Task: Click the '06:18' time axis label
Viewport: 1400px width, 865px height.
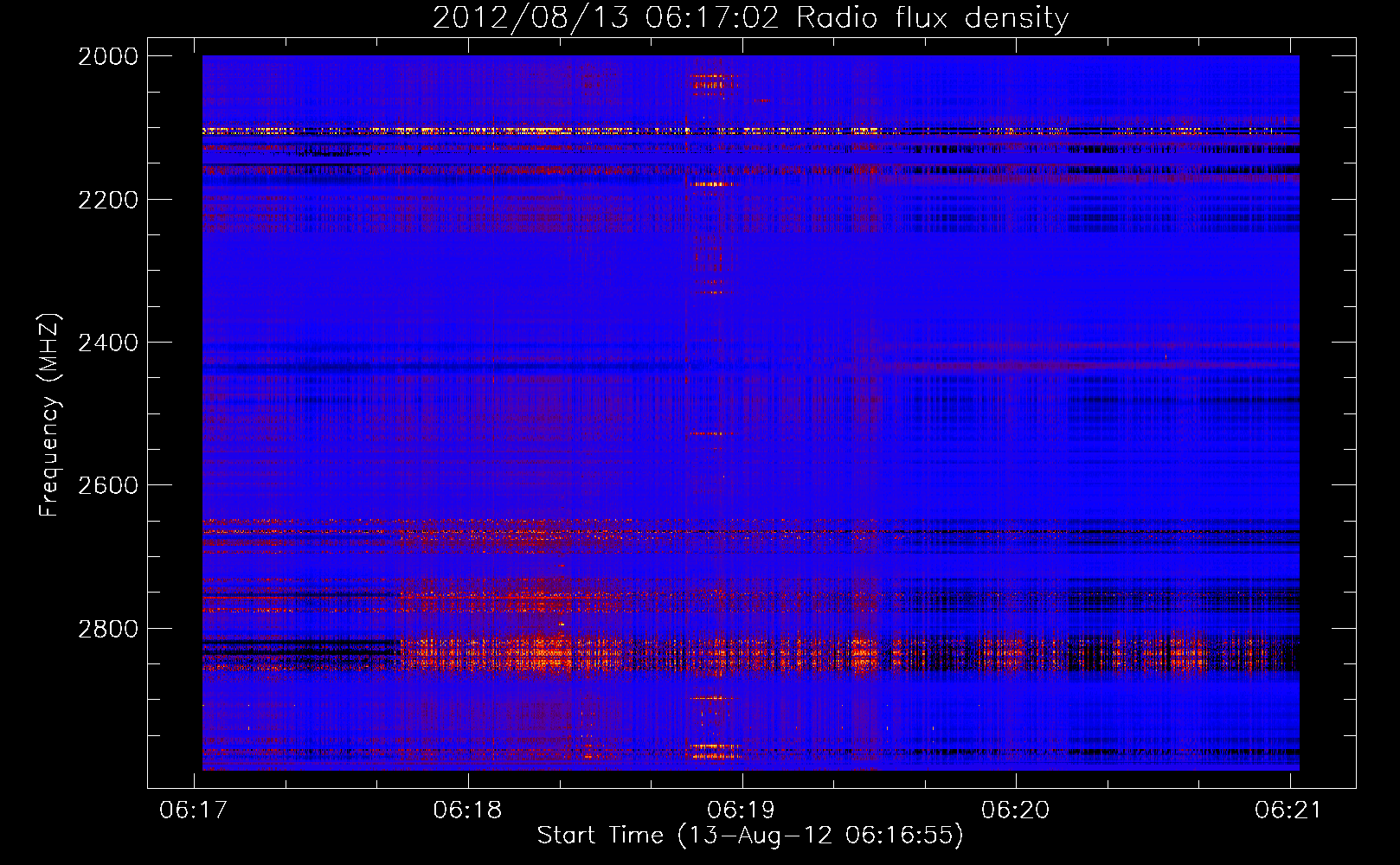Action: pyautogui.click(x=467, y=810)
